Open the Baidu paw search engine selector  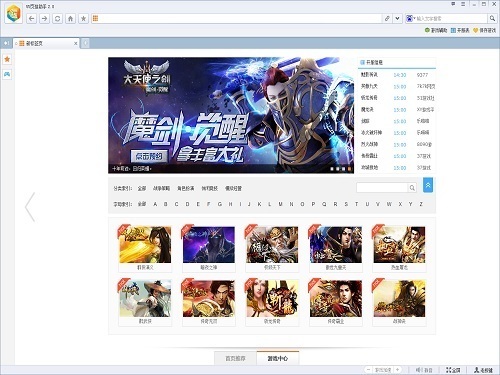click(x=410, y=18)
